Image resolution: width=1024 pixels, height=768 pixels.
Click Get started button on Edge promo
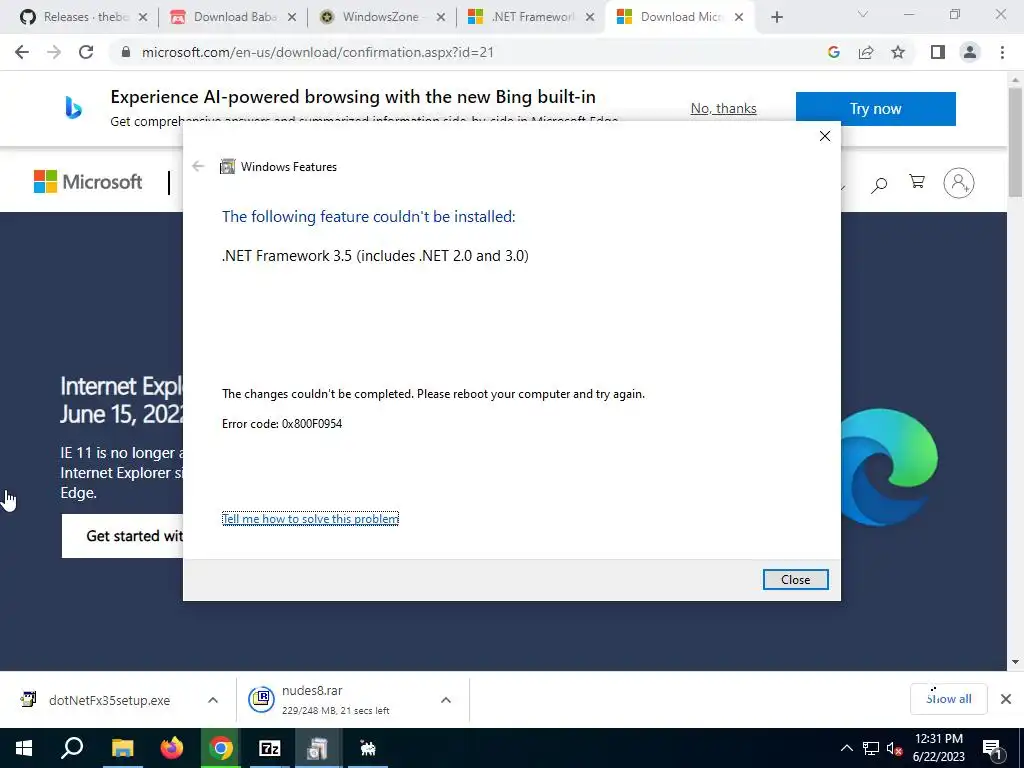(x=123, y=536)
